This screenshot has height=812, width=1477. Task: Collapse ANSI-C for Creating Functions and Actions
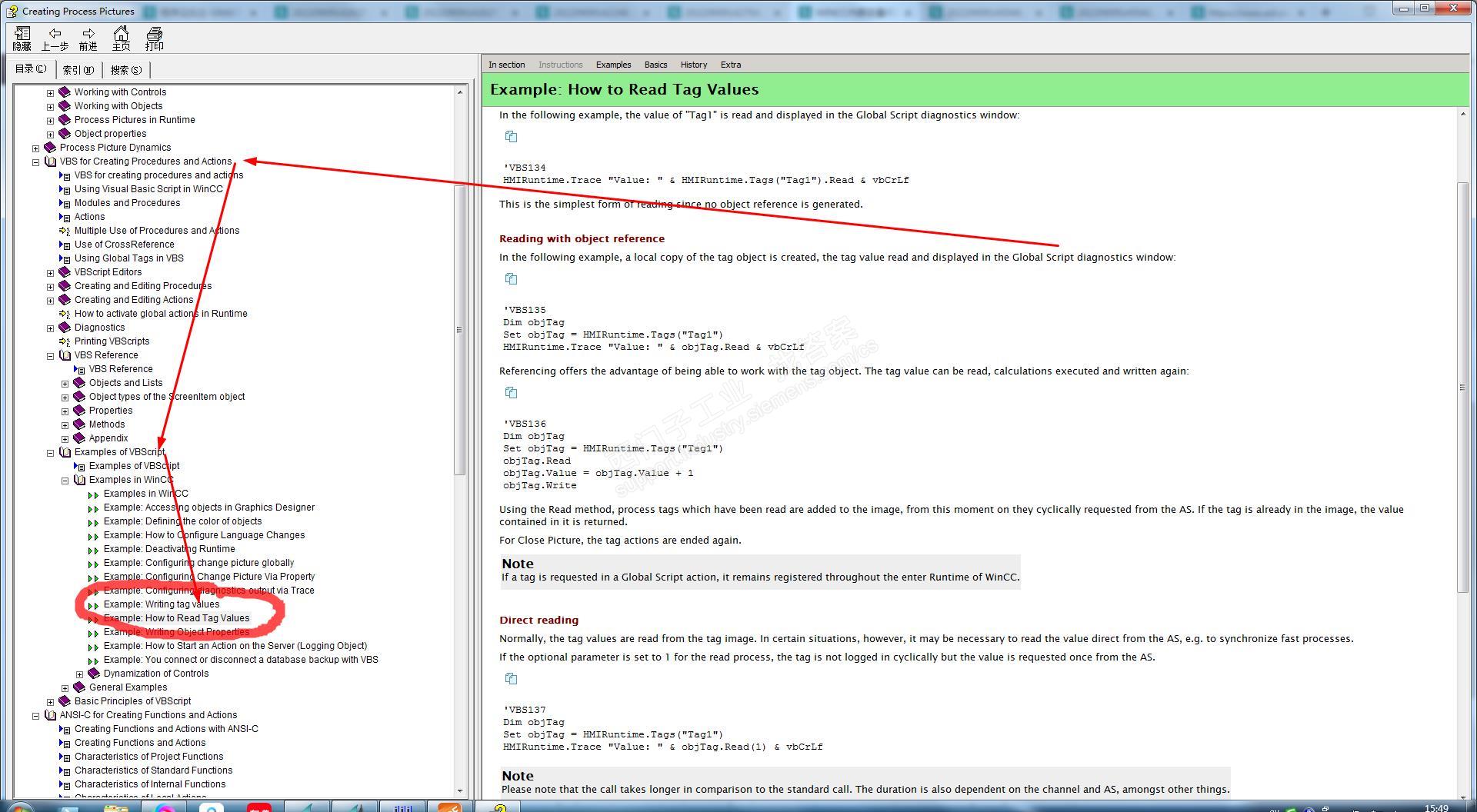click(35, 716)
